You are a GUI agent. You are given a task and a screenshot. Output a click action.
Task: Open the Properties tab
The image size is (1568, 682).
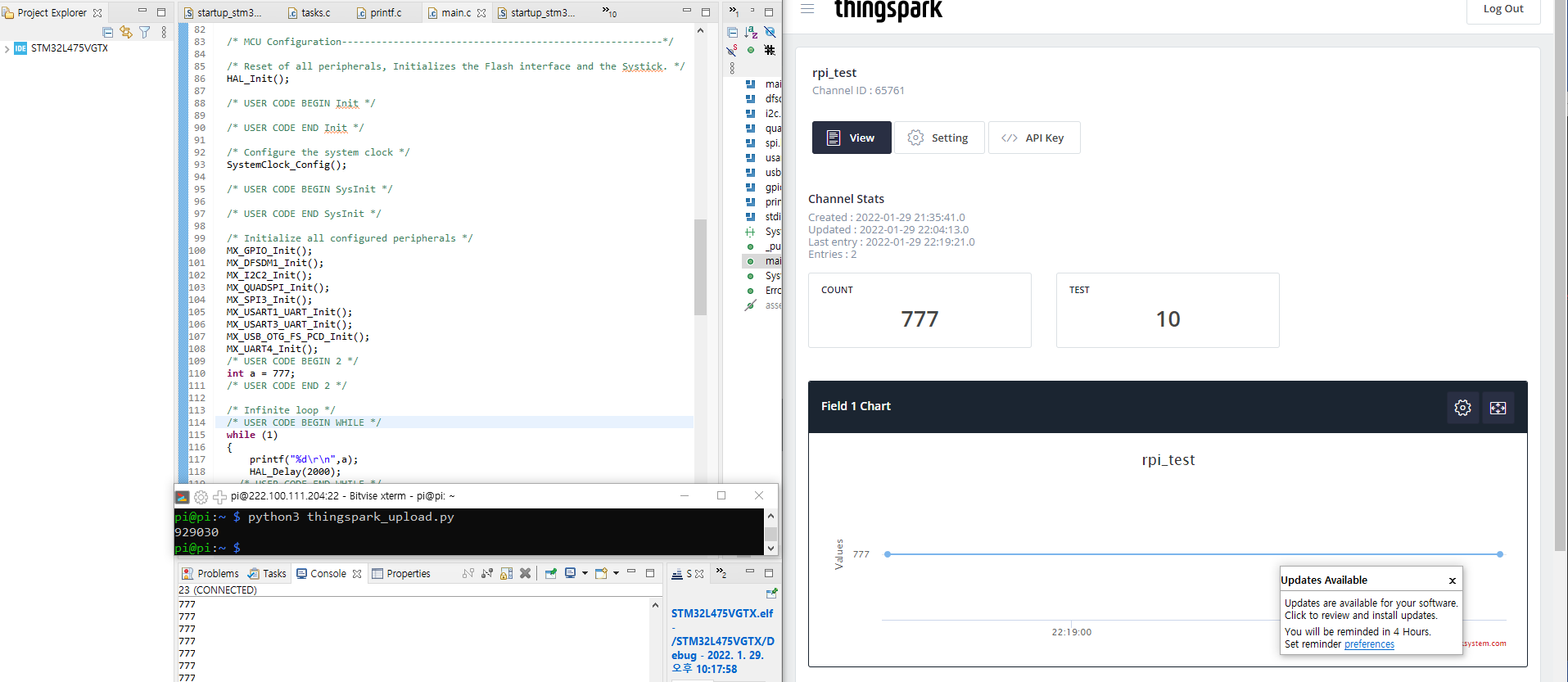pos(401,573)
